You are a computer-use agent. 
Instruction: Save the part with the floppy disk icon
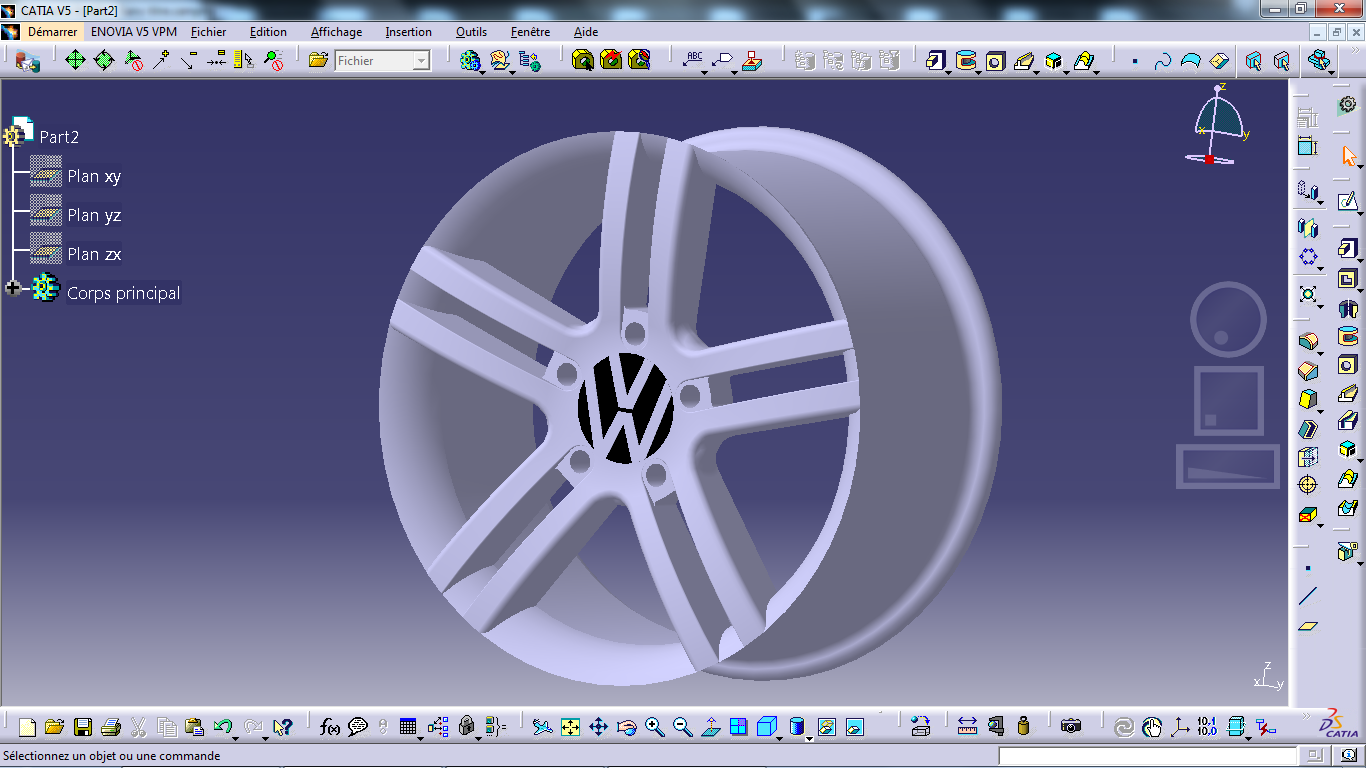point(83,727)
